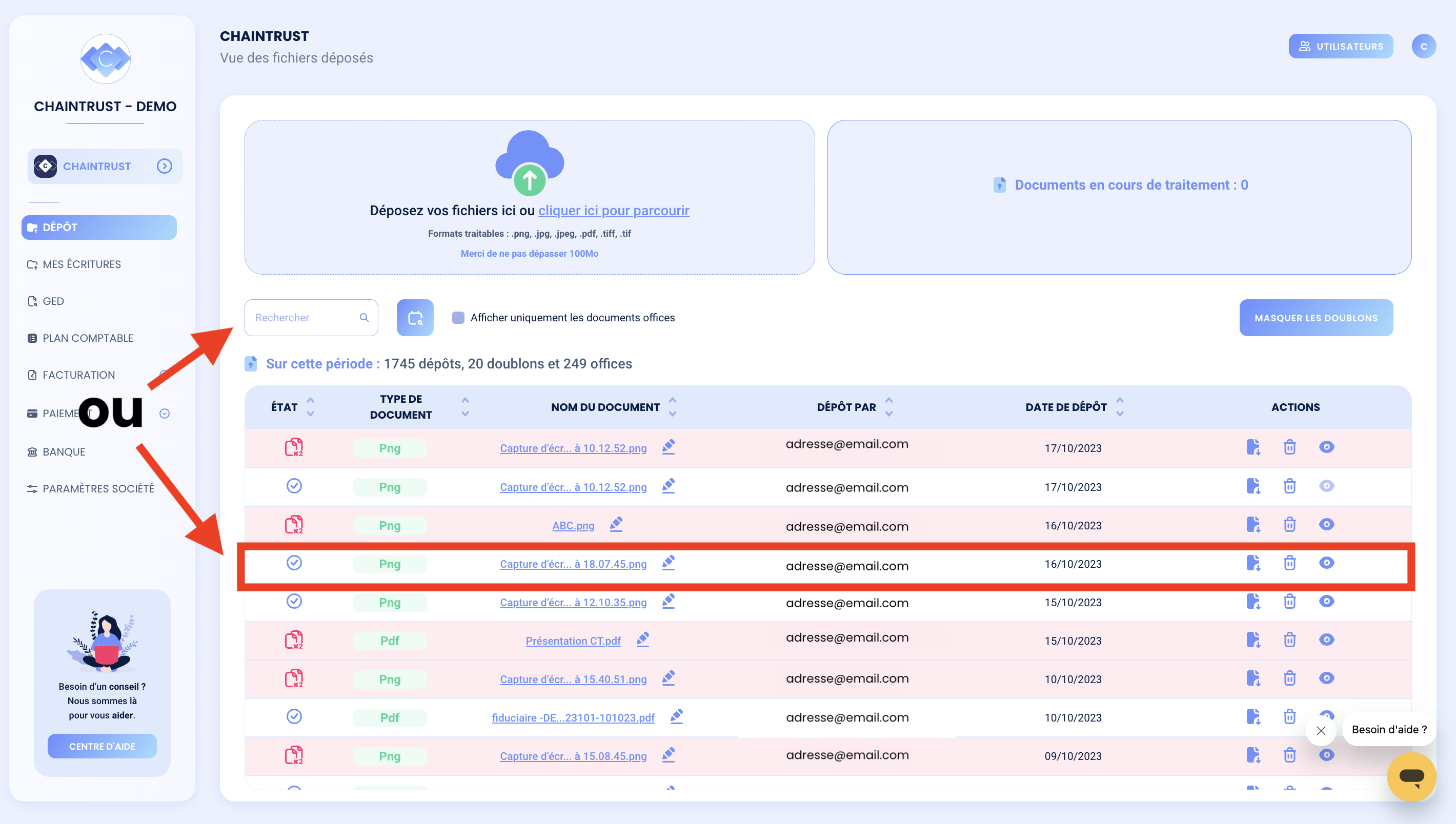Edit name of Capture à 18.07.45.png
The width and height of the screenshot is (1456, 824).
click(669, 563)
